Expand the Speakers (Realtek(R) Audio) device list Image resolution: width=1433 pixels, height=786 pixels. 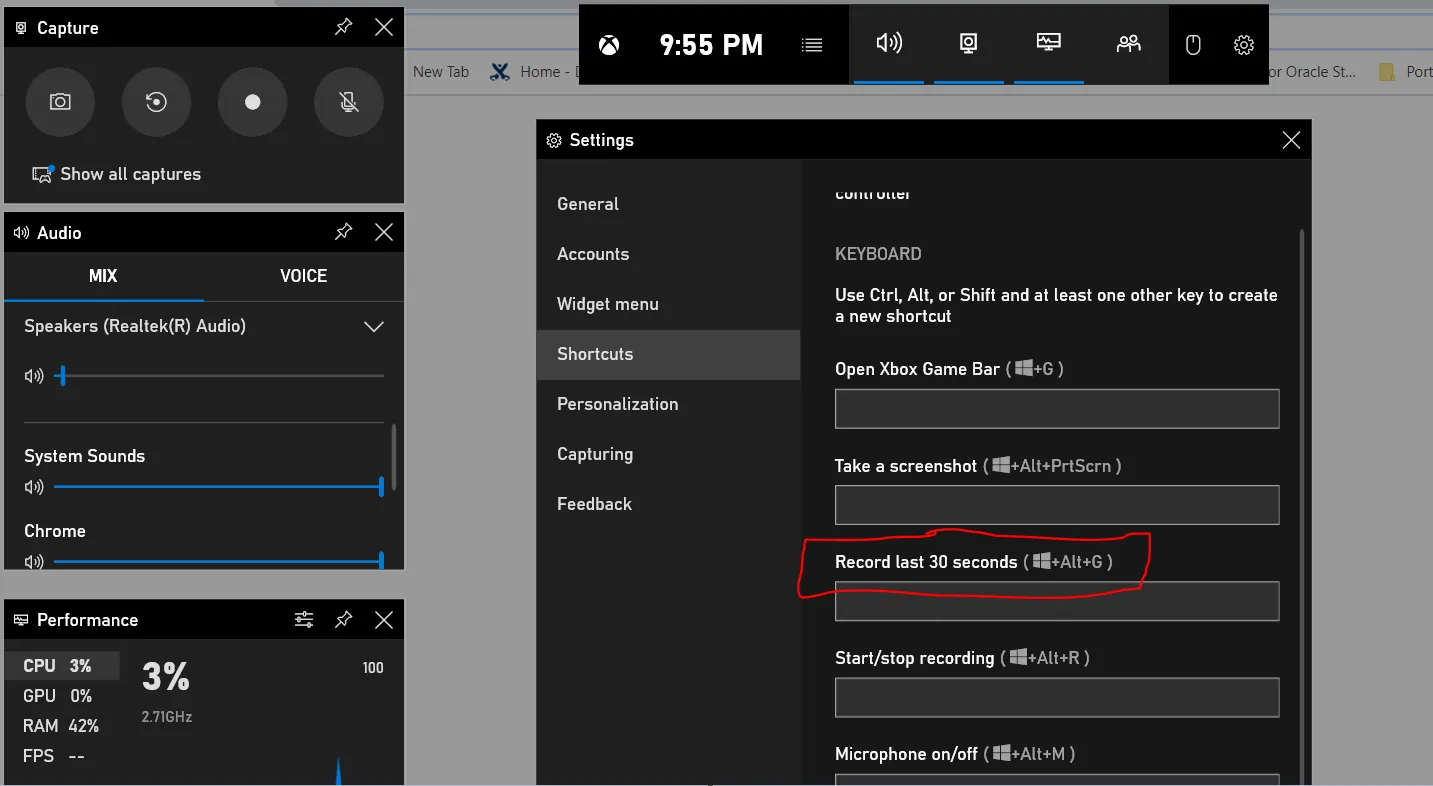point(374,327)
